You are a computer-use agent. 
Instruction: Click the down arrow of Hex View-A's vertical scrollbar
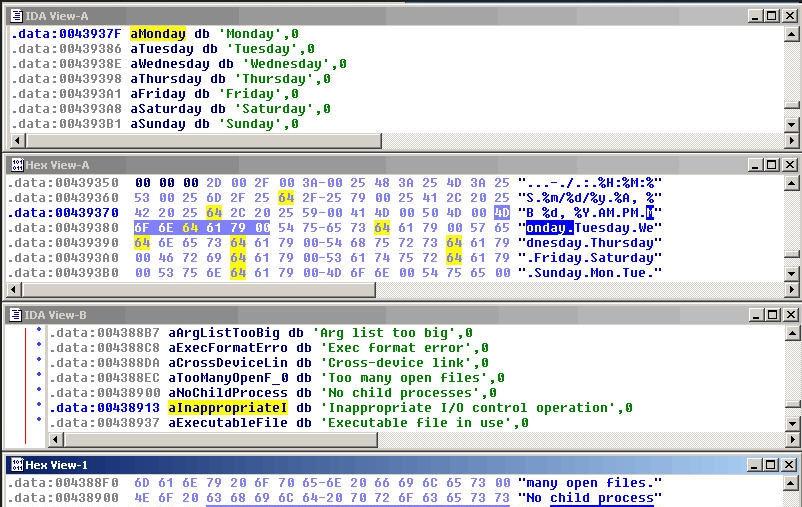pyautogui.click(x=792, y=274)
